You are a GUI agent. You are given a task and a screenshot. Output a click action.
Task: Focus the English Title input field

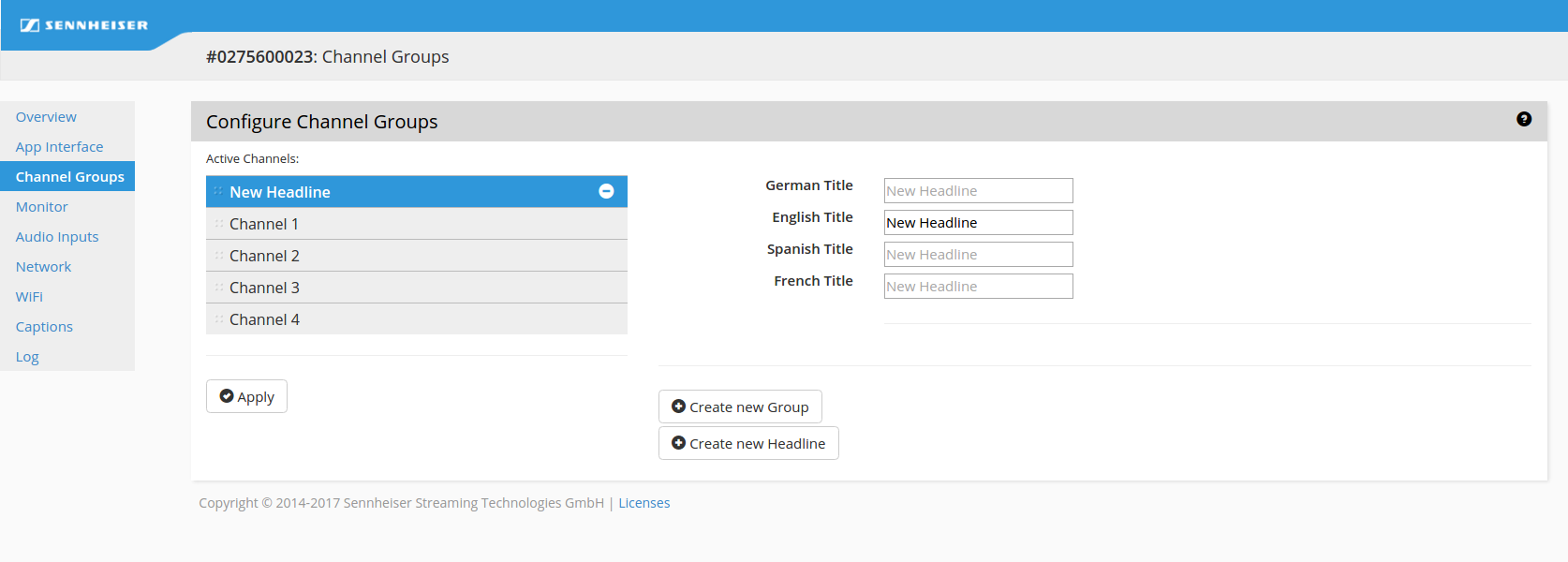pos(978,223)
